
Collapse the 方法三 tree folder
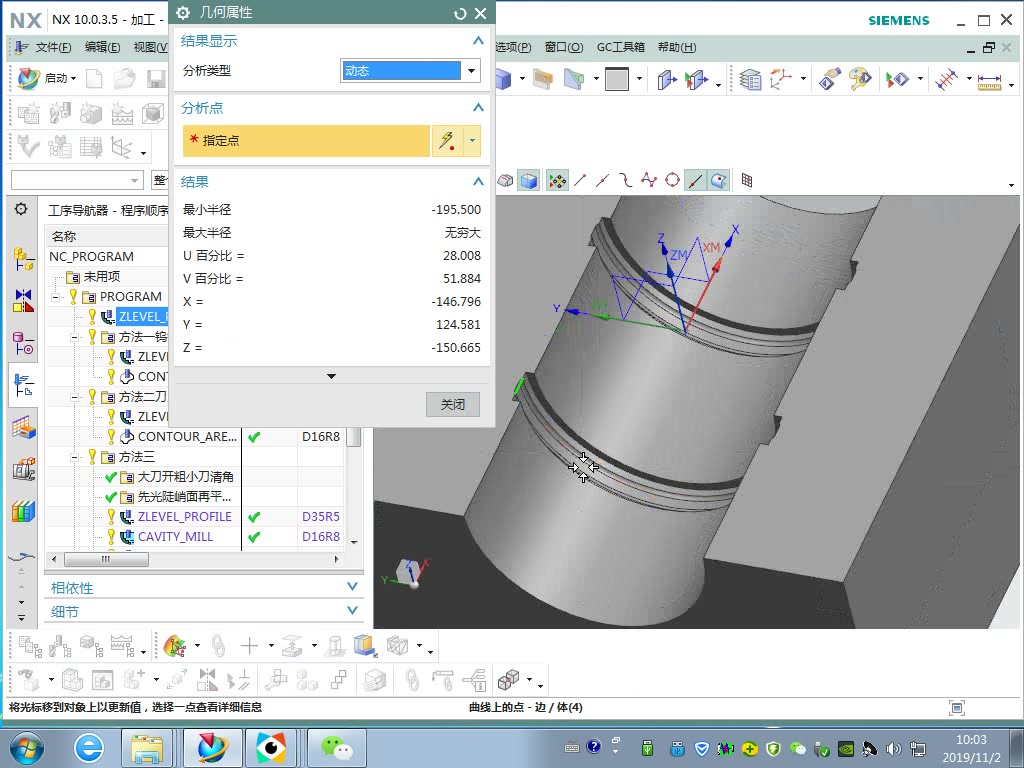76,457
